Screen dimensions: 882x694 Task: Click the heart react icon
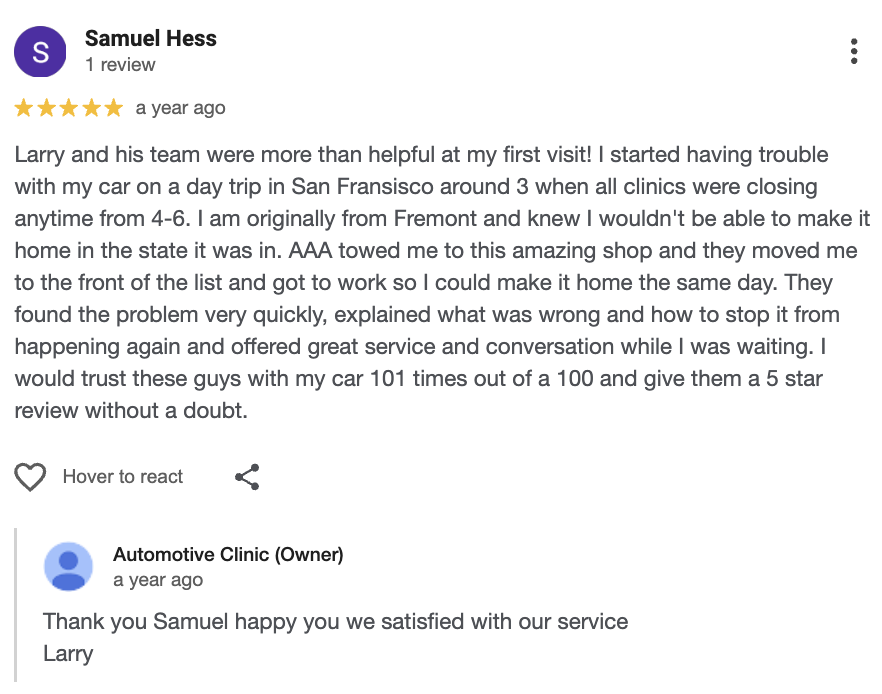(x=30, y=477)
